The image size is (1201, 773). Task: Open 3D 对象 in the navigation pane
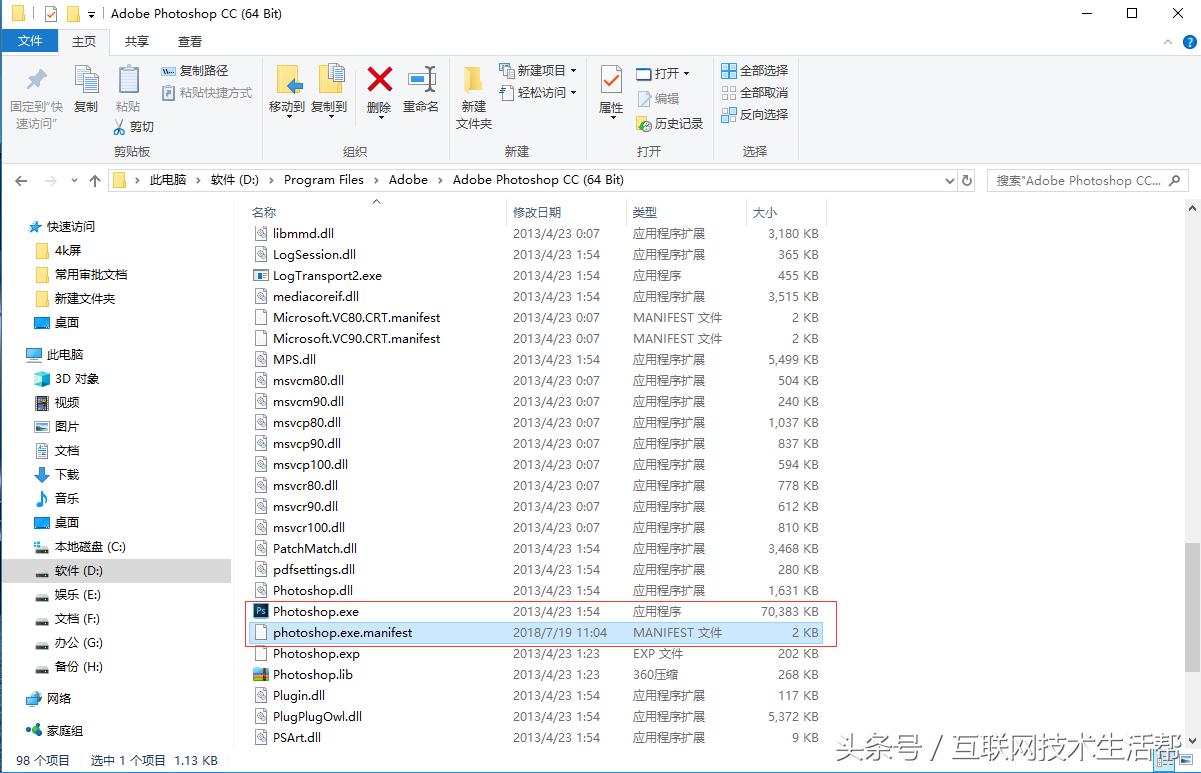[x=77, y=379]
